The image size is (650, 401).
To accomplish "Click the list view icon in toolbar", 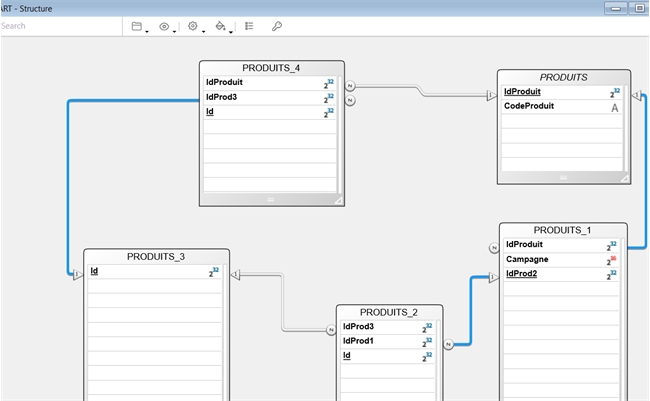I will (x=249, y=26).
